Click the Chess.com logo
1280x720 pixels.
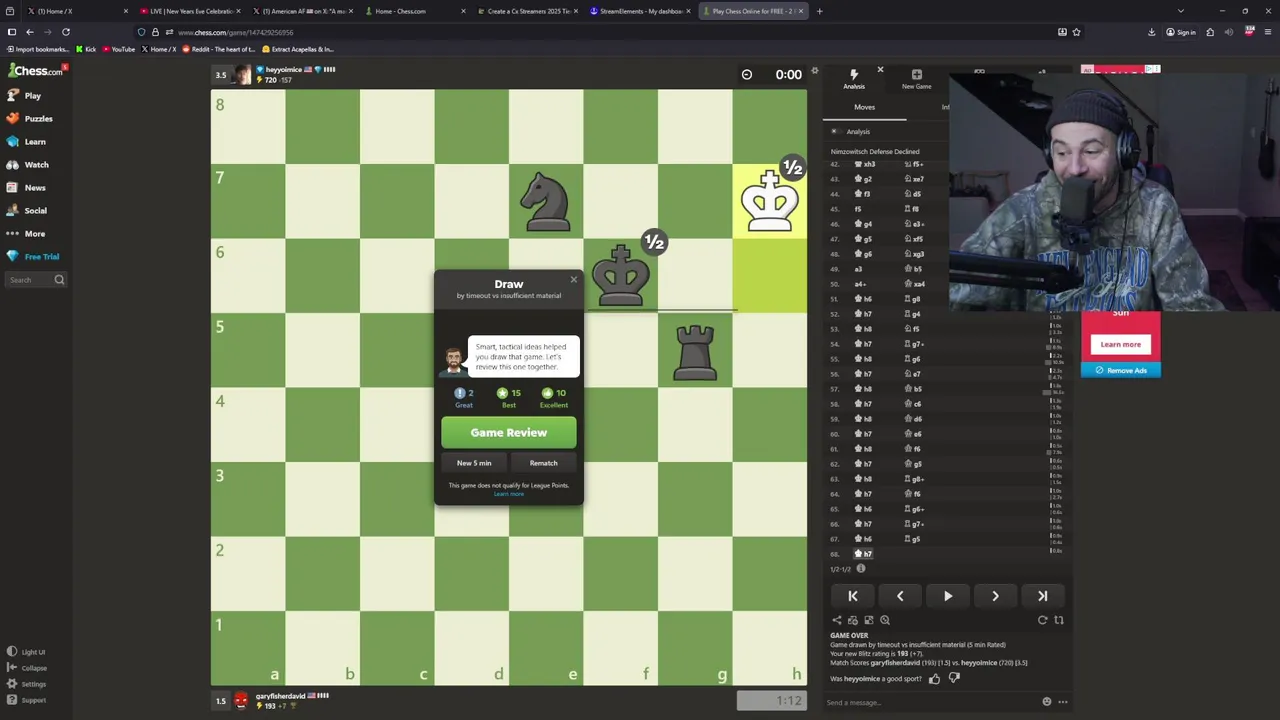(x=37, y=71)
